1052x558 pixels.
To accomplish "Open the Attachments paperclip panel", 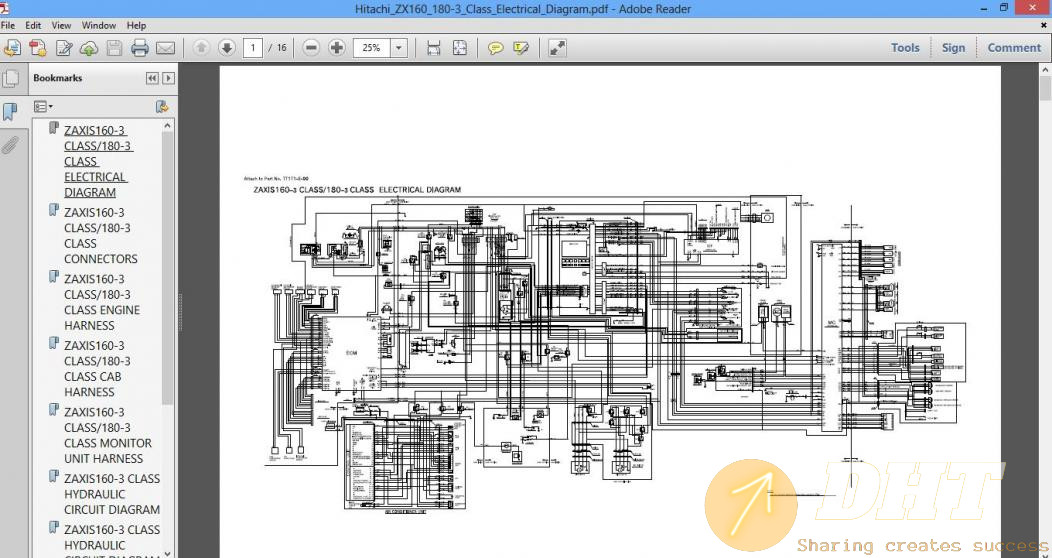I will coord(9,144).
